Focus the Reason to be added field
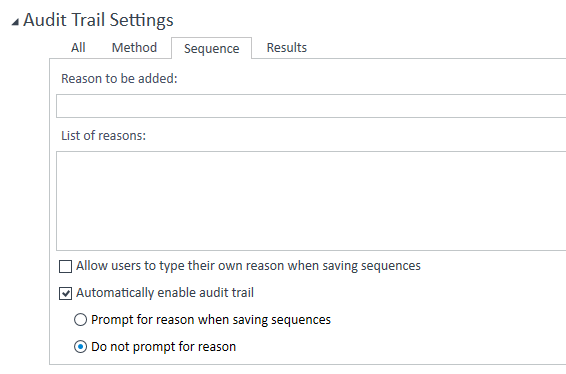566x374 pixels. (x=311, y=106)
